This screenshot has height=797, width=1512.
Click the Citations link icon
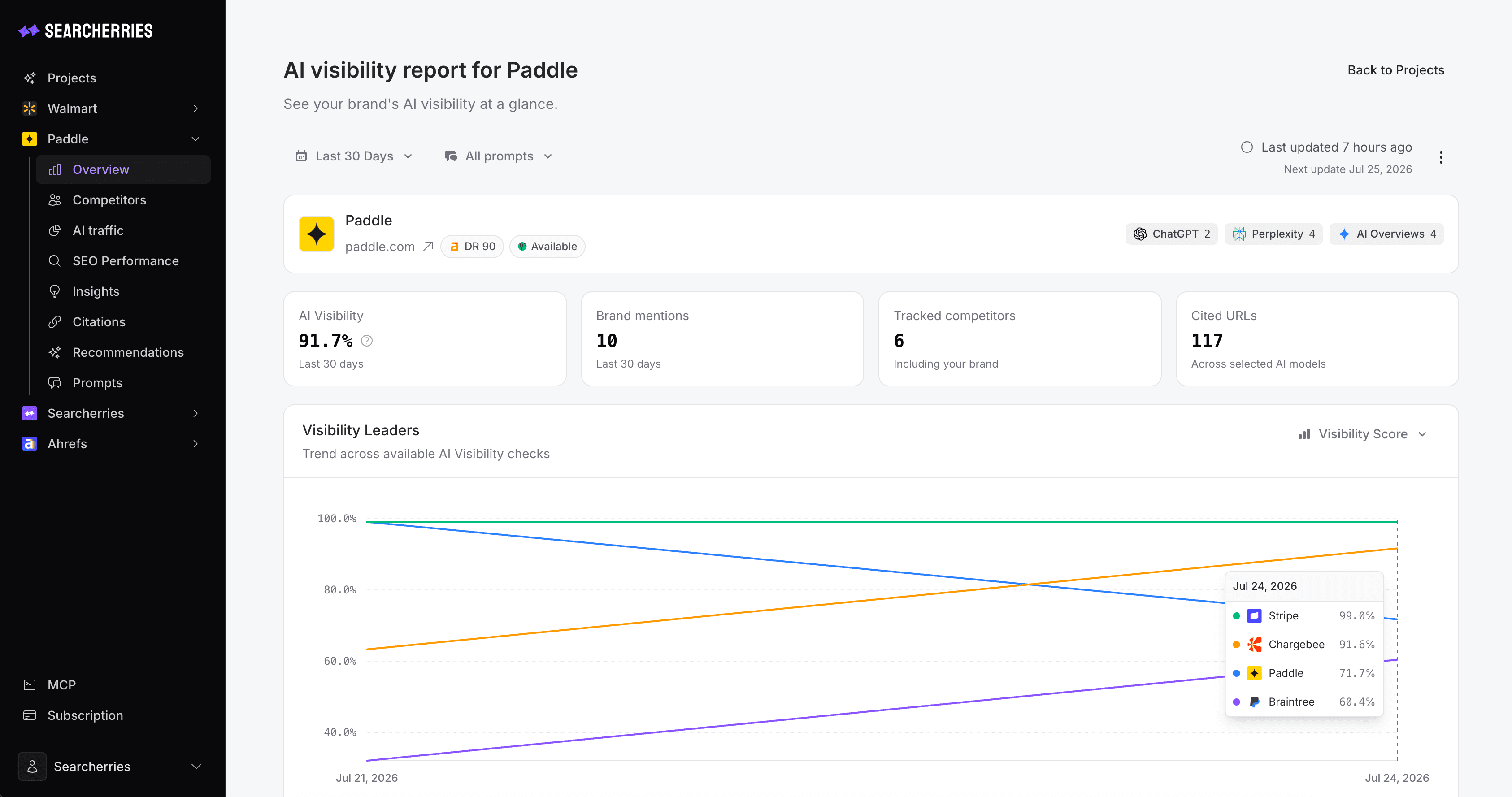coord(55,322)
